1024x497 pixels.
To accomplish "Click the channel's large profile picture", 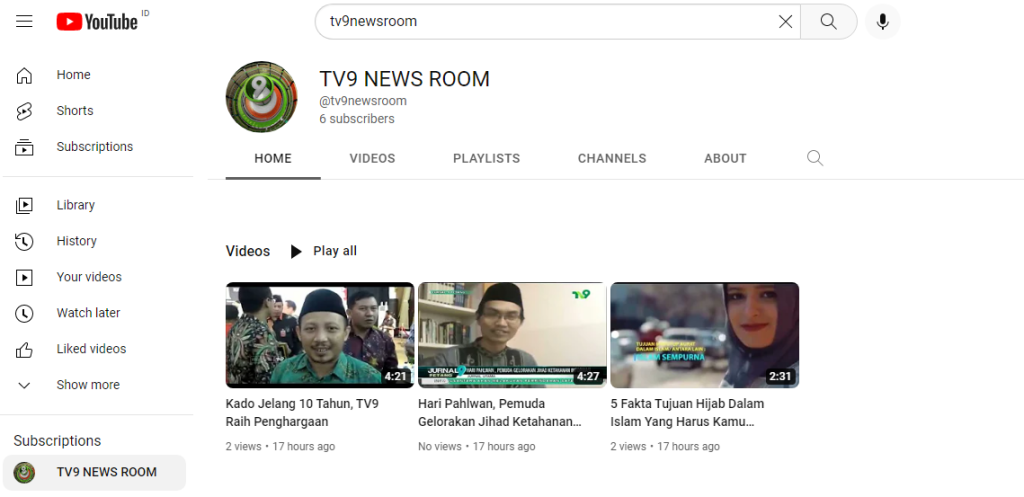I will click(x=261, y=97).
